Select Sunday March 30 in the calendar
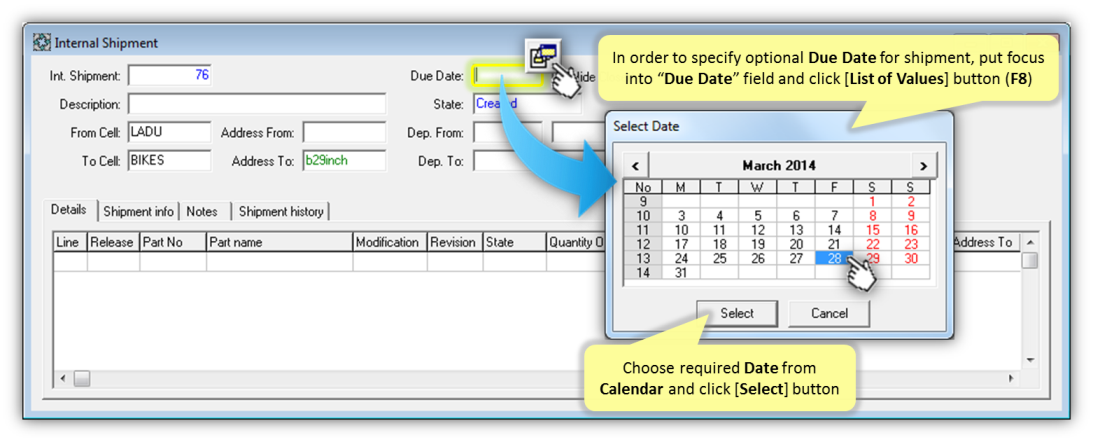 (910, 259)
